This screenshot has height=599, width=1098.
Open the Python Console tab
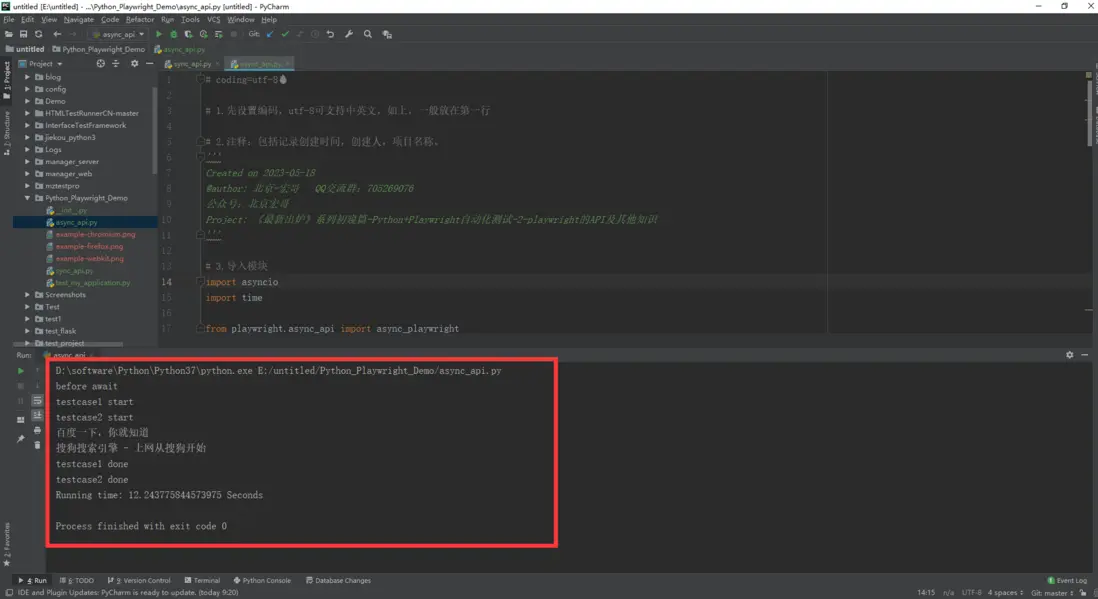[262, 580]
